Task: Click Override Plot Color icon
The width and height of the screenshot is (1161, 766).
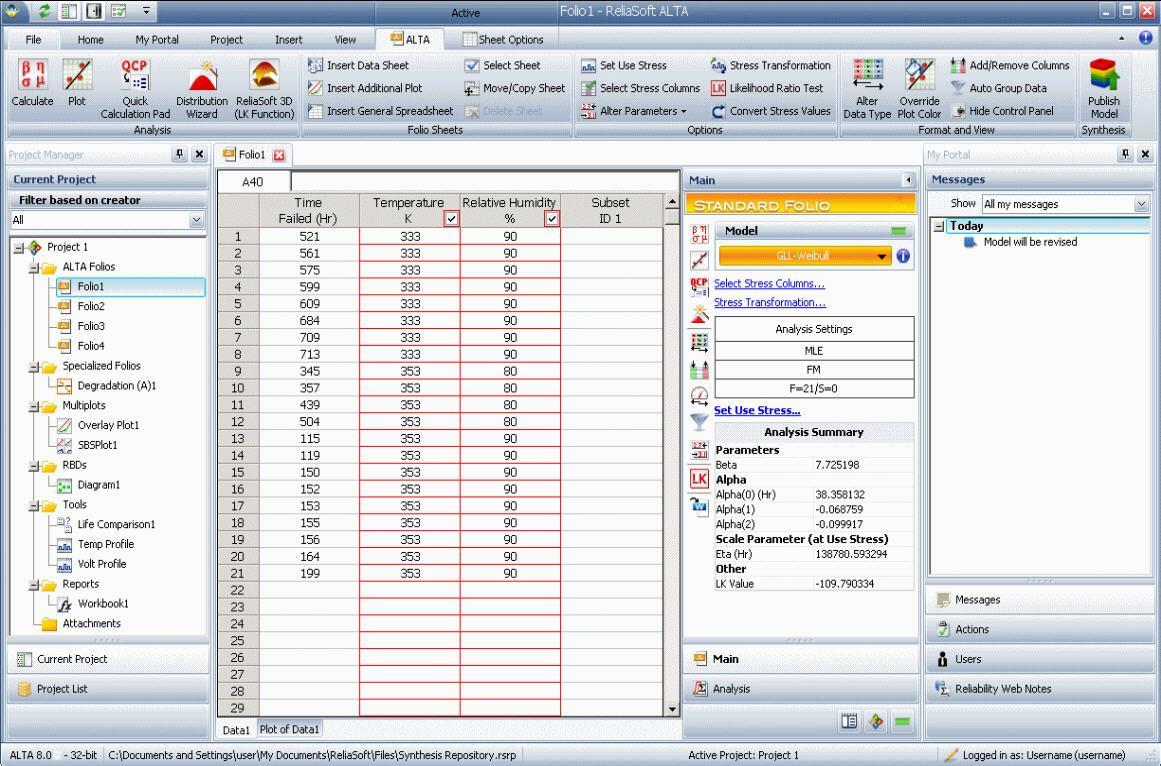Action: click(919, 88)
